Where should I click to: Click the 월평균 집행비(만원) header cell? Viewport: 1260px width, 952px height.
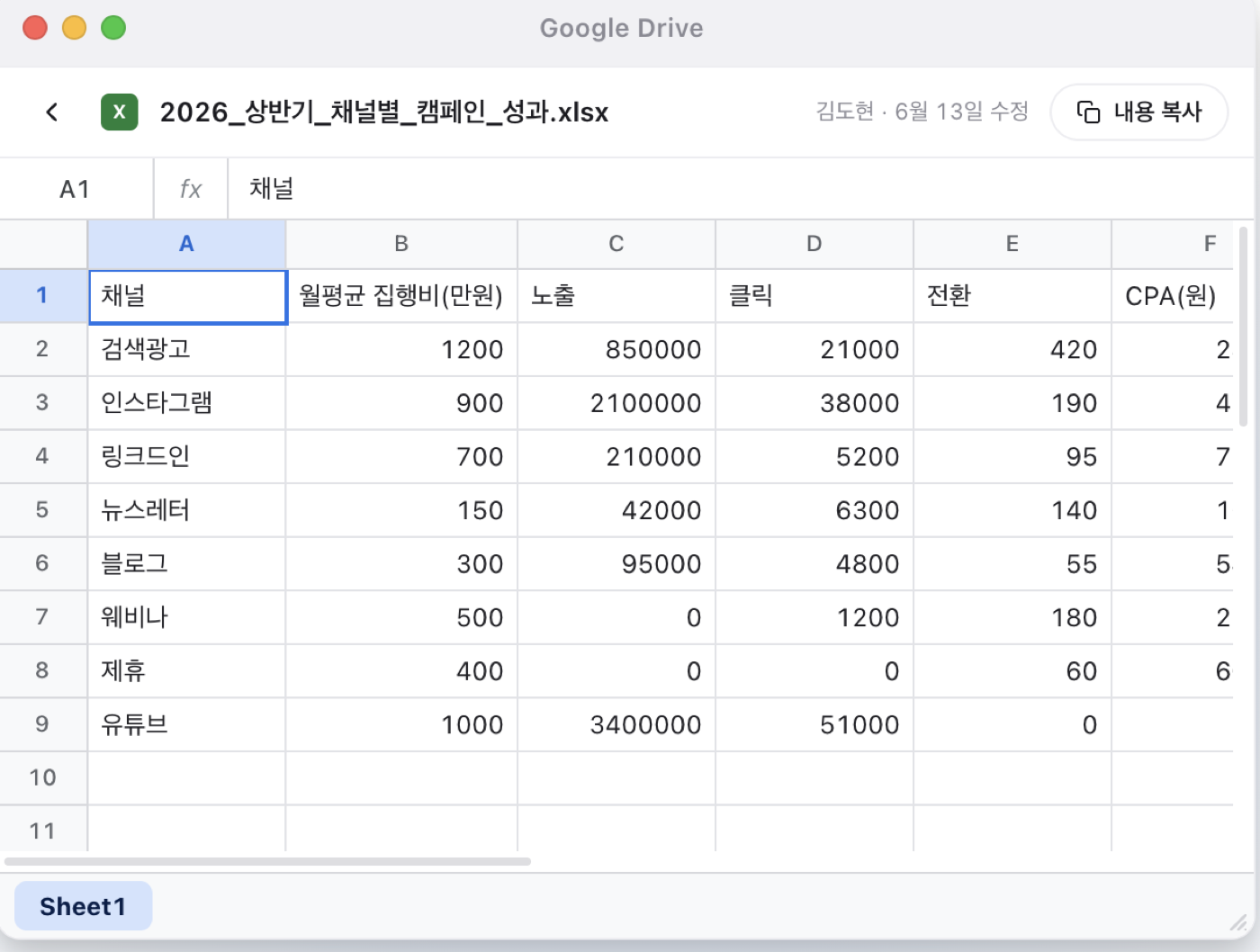pos(401,296)
